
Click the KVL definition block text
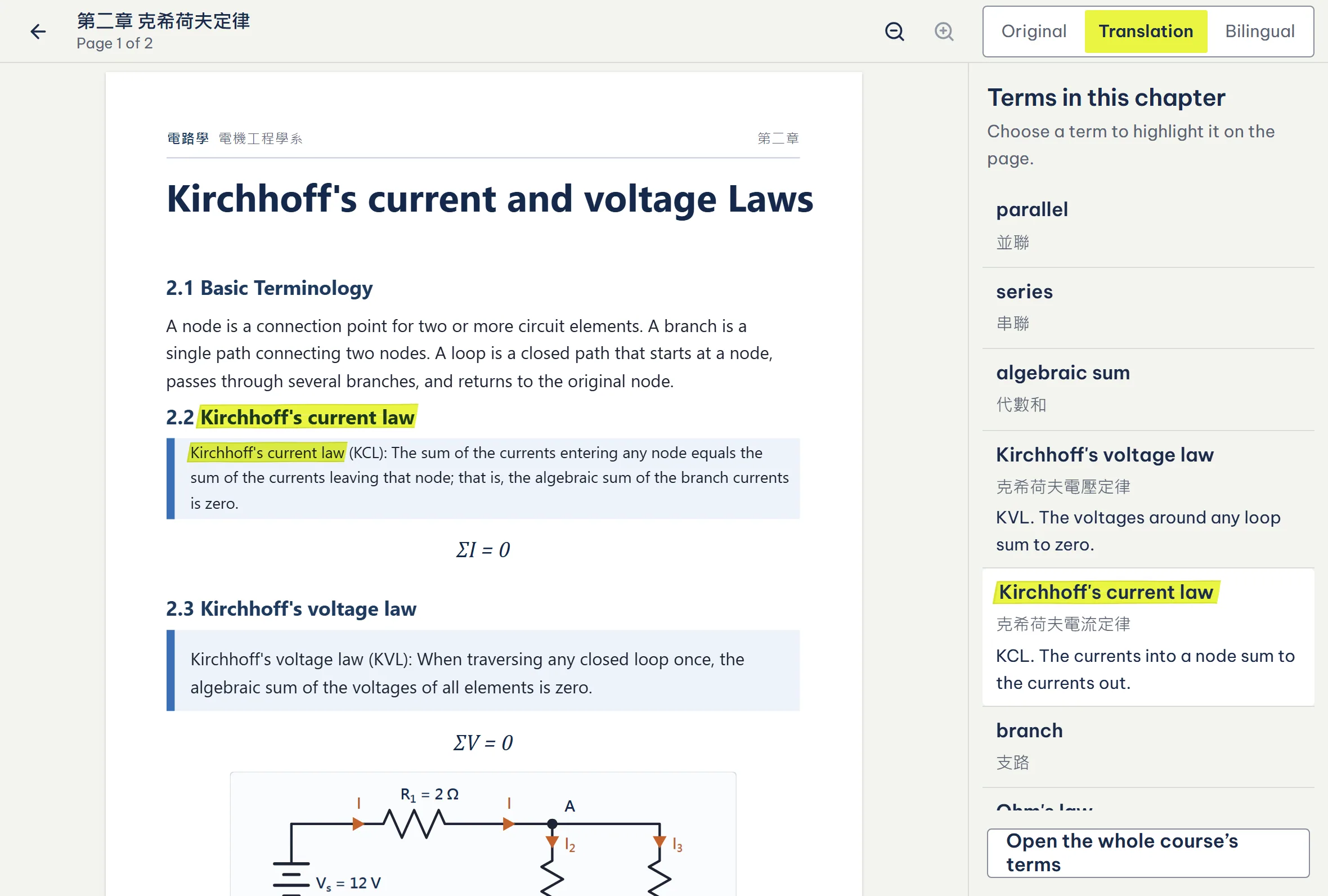coord(466,673)
